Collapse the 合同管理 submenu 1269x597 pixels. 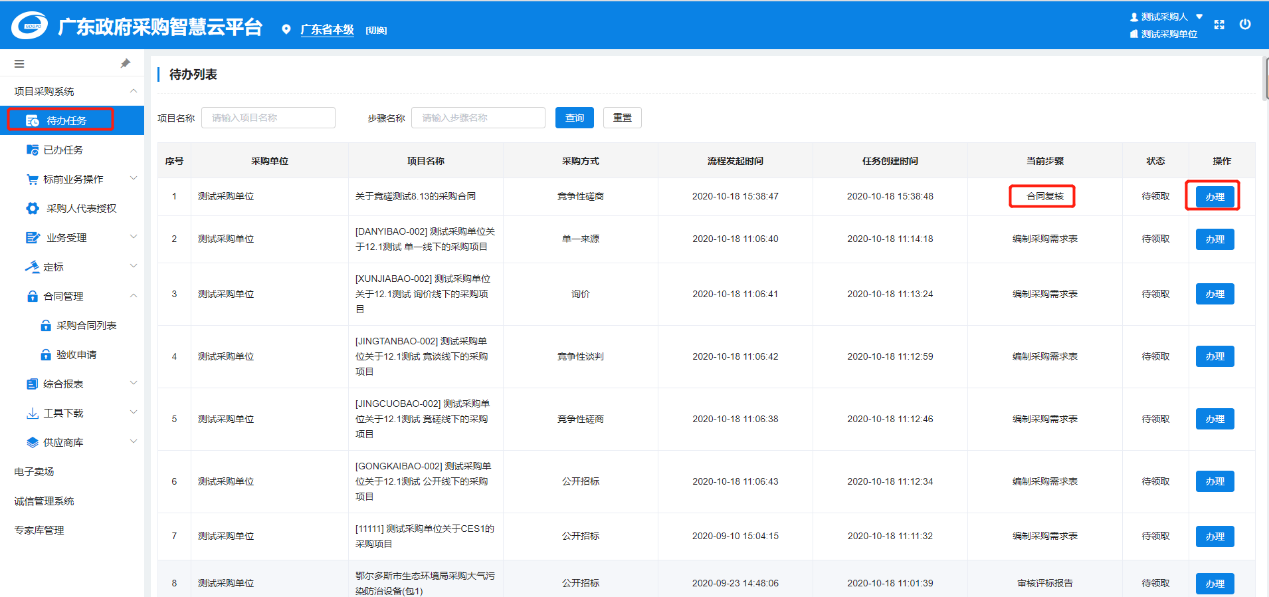coord(133,296)
